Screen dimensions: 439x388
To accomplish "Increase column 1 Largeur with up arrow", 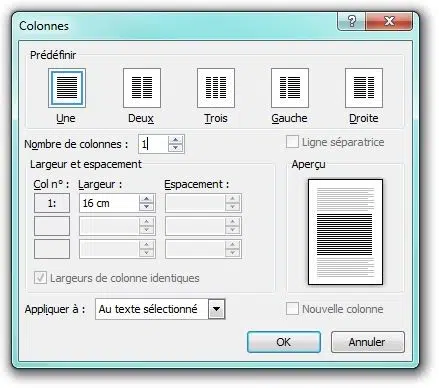I will tap(146, 199).
